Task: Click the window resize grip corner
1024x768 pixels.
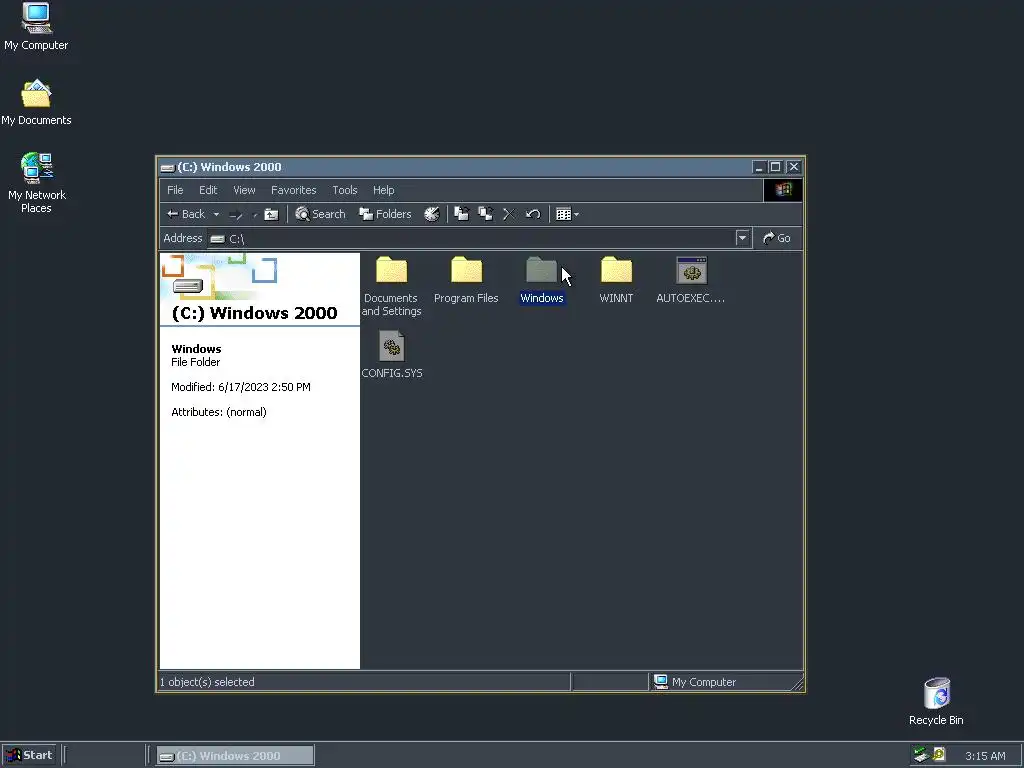Action: click(x=797, y=684)
